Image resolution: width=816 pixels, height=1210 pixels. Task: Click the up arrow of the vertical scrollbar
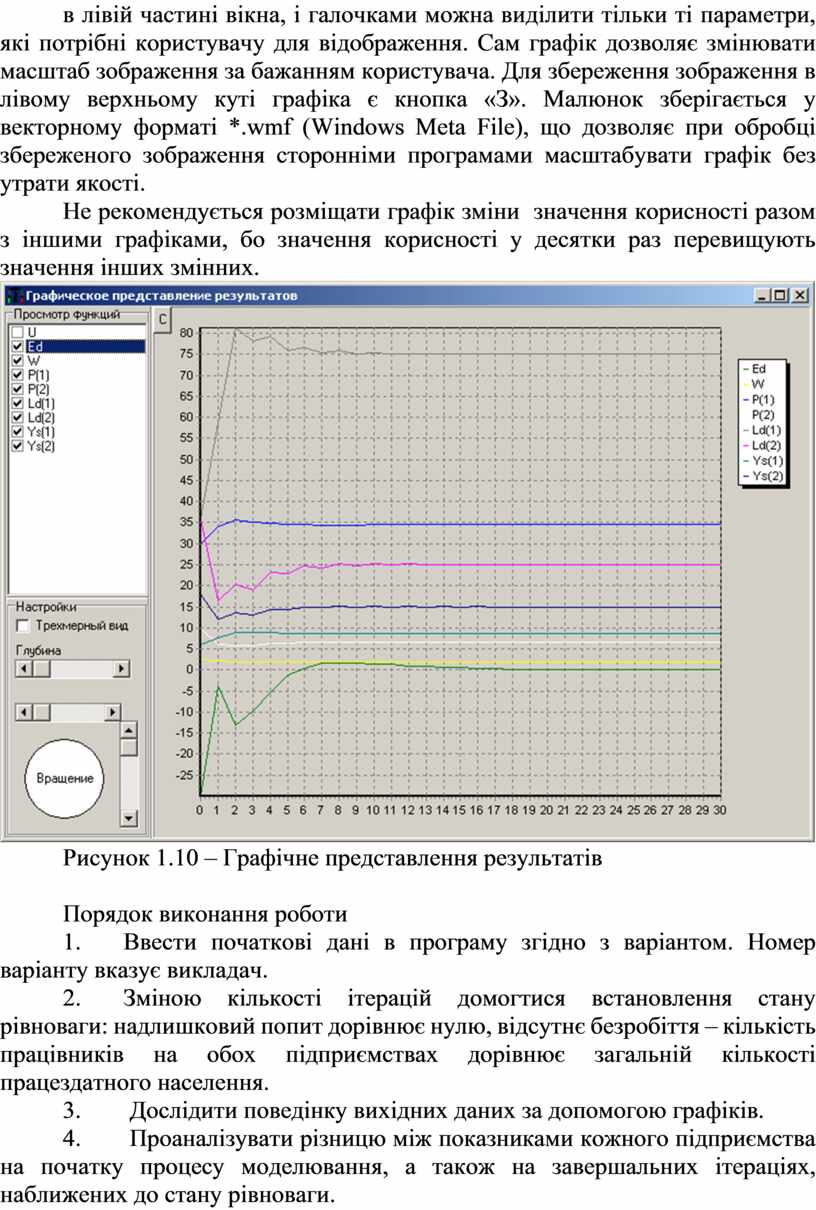tap(128, 730)
